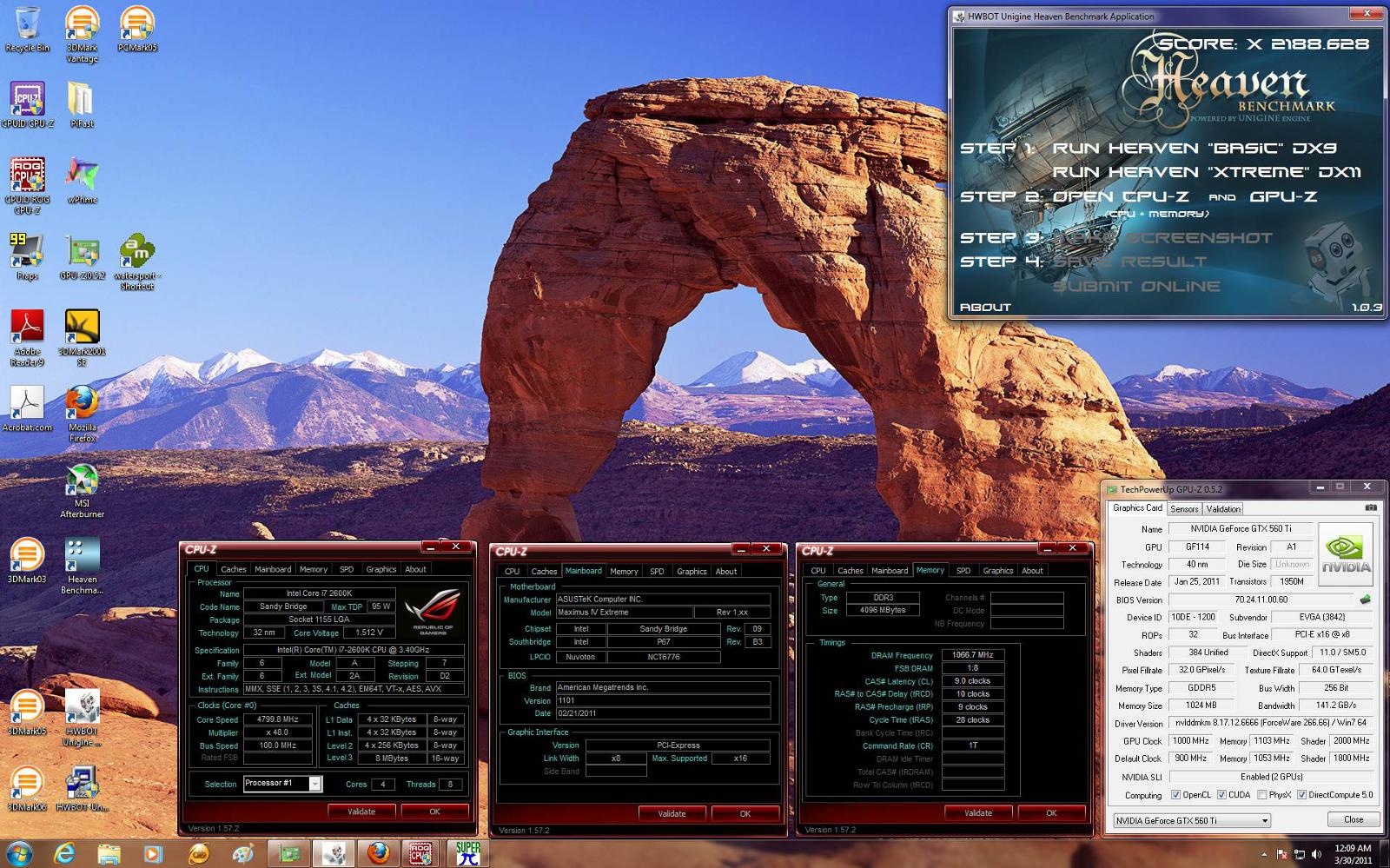Select CPUID CPU-Z desktop icon
This screenshot has height=868, width=1390.
coord(27,104)
